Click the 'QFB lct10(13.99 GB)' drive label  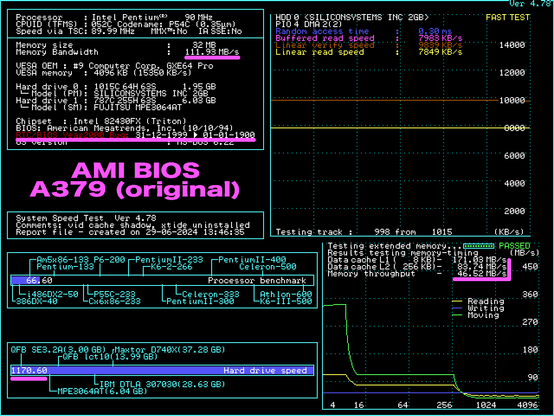point(110,357)
